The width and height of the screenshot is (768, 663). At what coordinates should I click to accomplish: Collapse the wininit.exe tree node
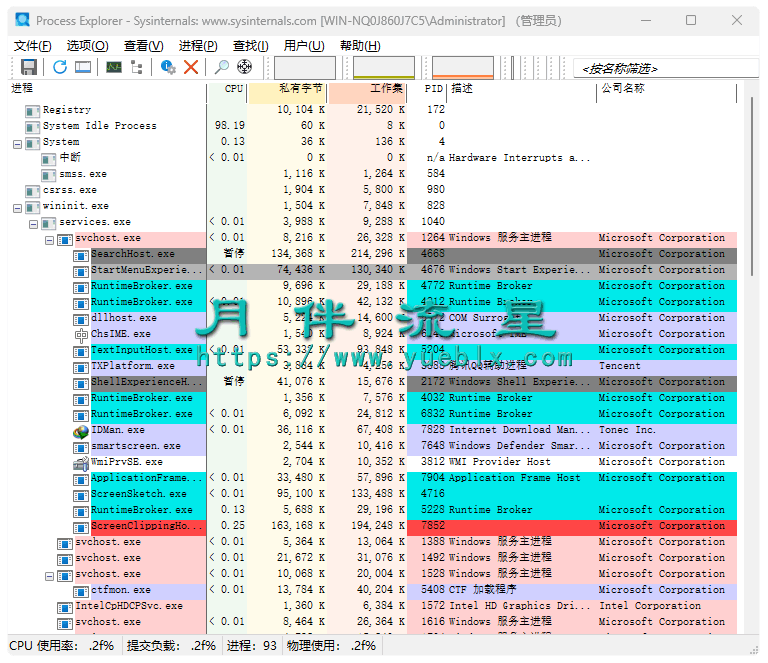click(18, 209)
